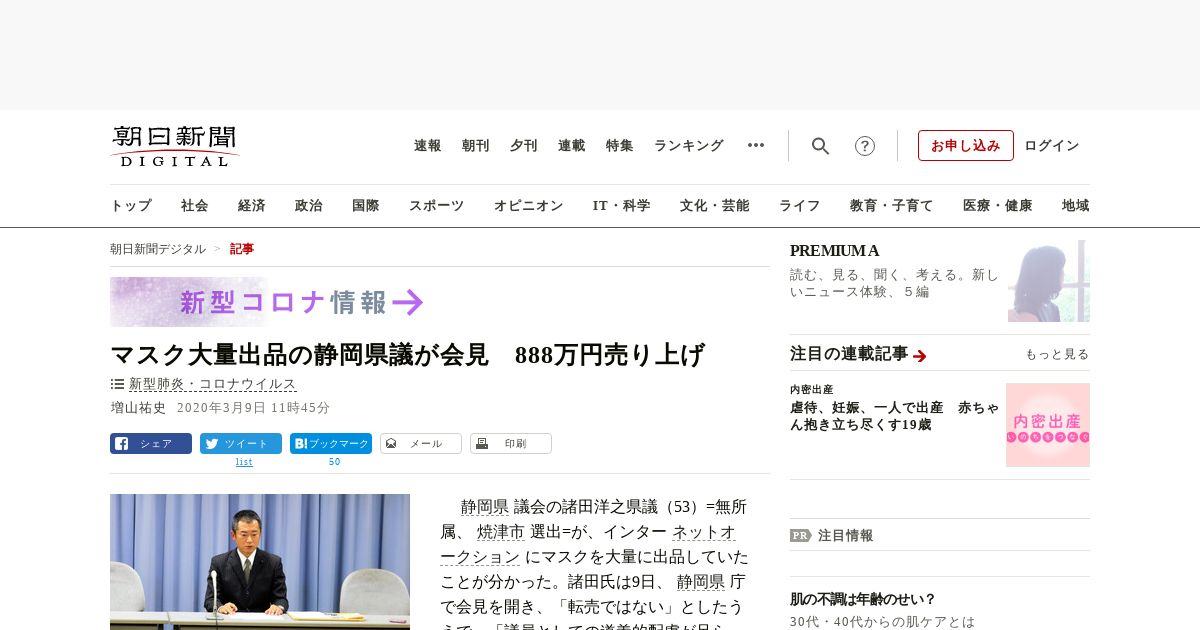Tweet the article with ツイート button
The image size is (1200, 630).
[x=241, y=443]
